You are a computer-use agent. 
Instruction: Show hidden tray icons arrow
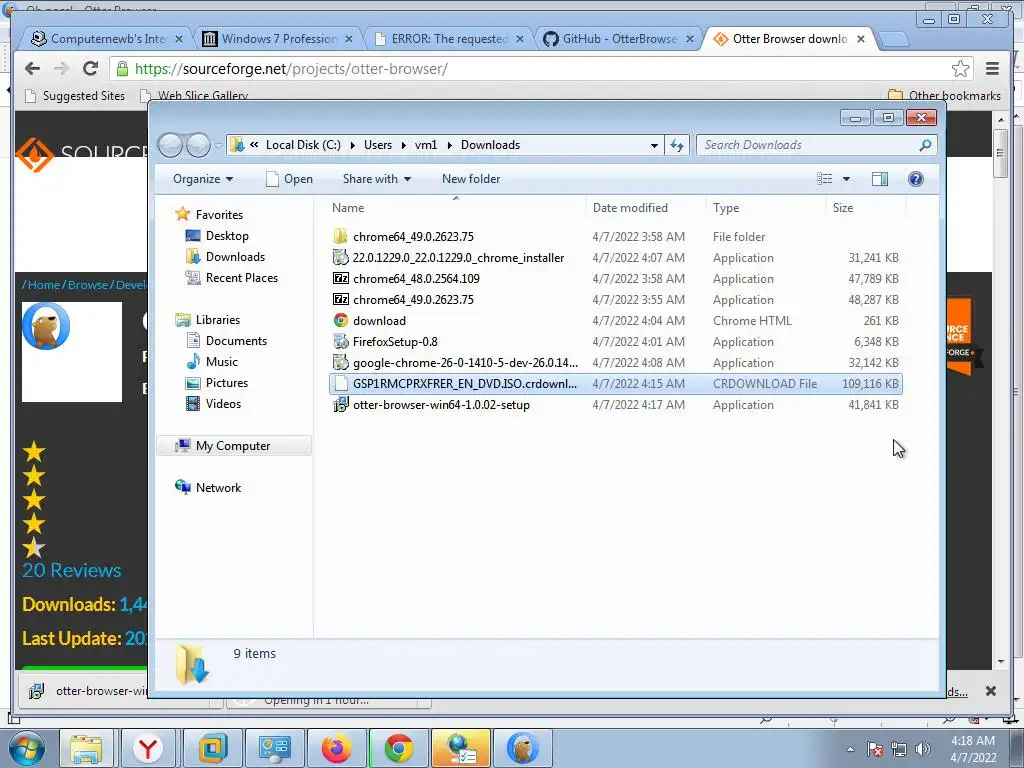point(850,750)
